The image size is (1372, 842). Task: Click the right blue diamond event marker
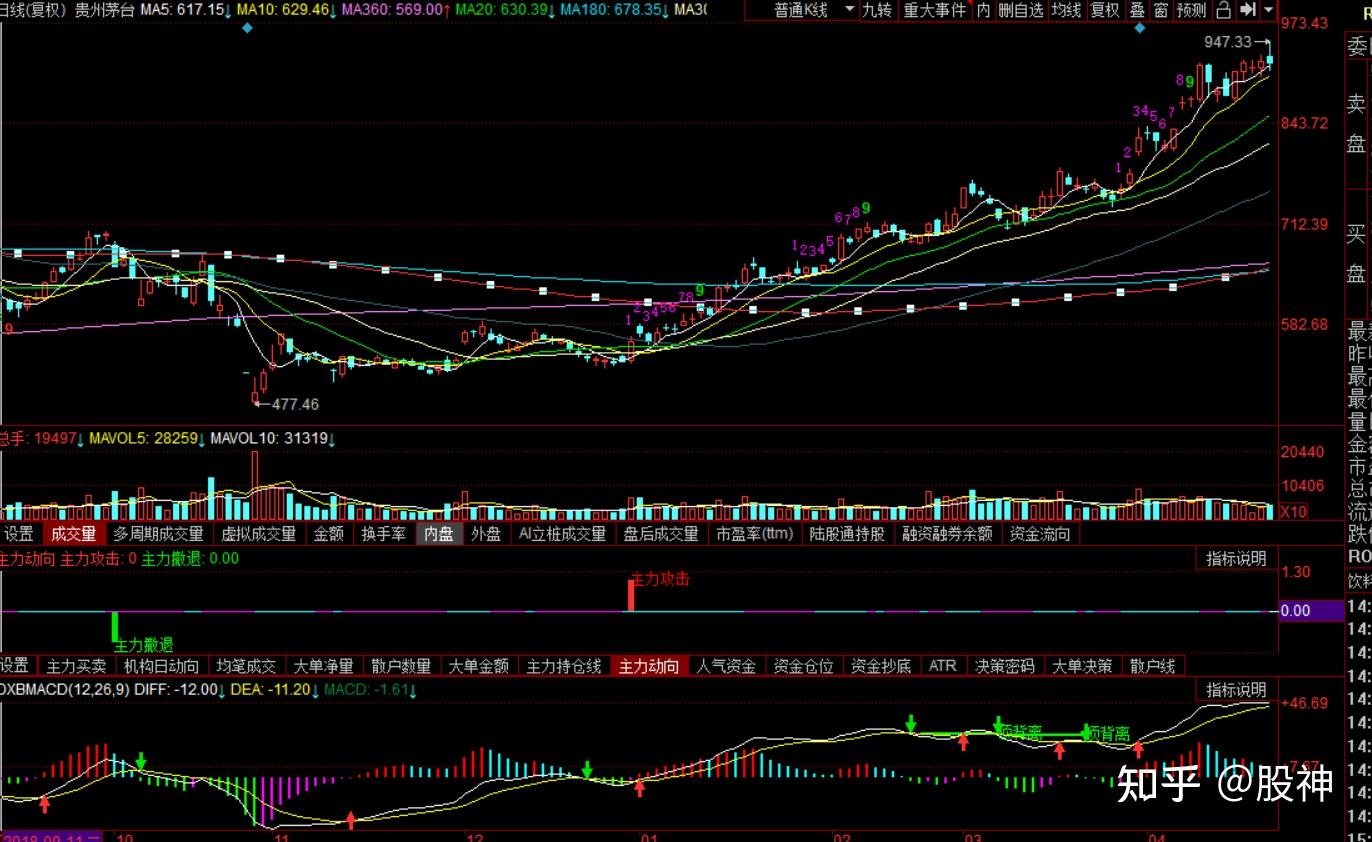click(1139, 28)
